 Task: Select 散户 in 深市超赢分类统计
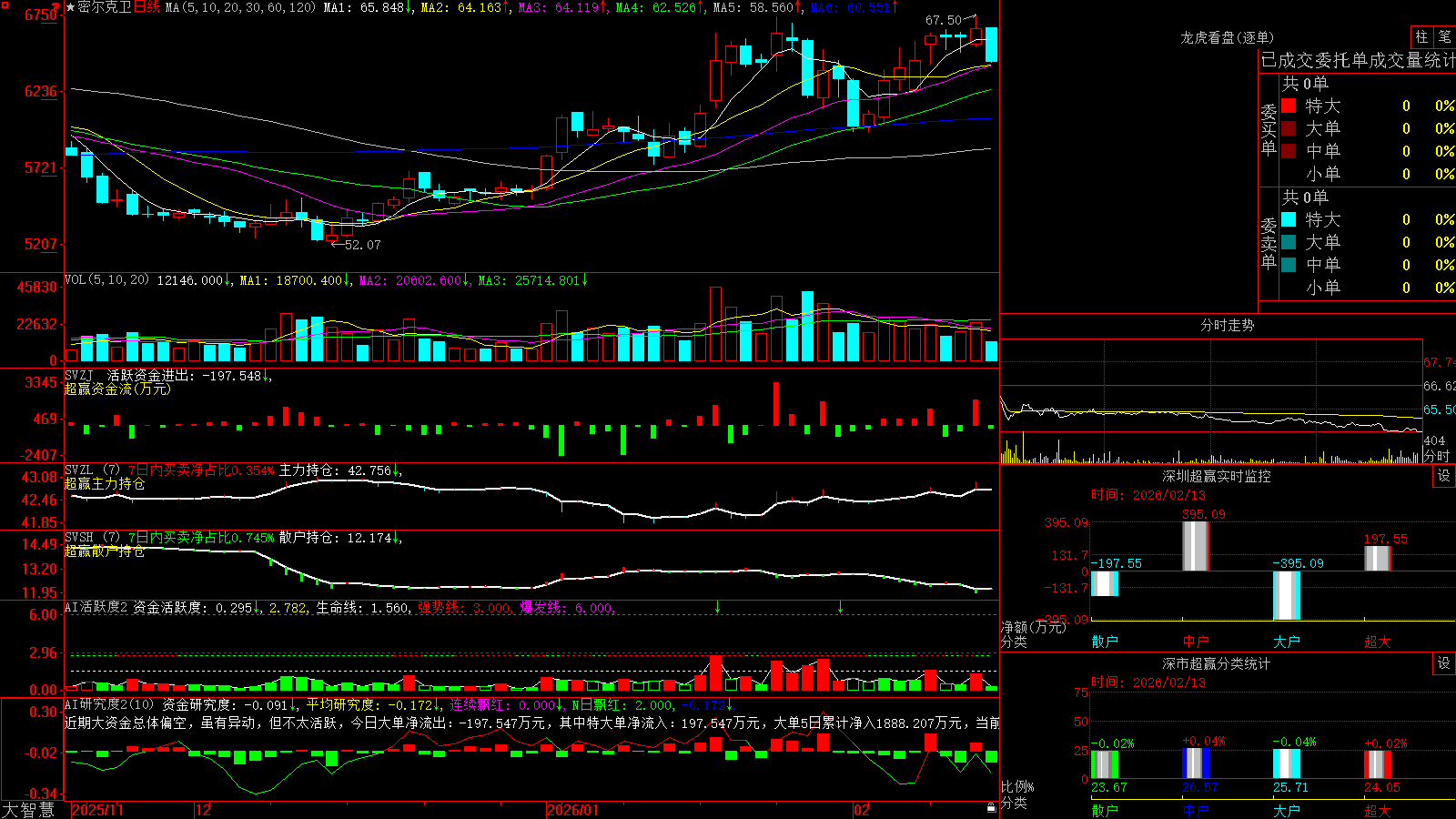click(x=1105, y=810)
